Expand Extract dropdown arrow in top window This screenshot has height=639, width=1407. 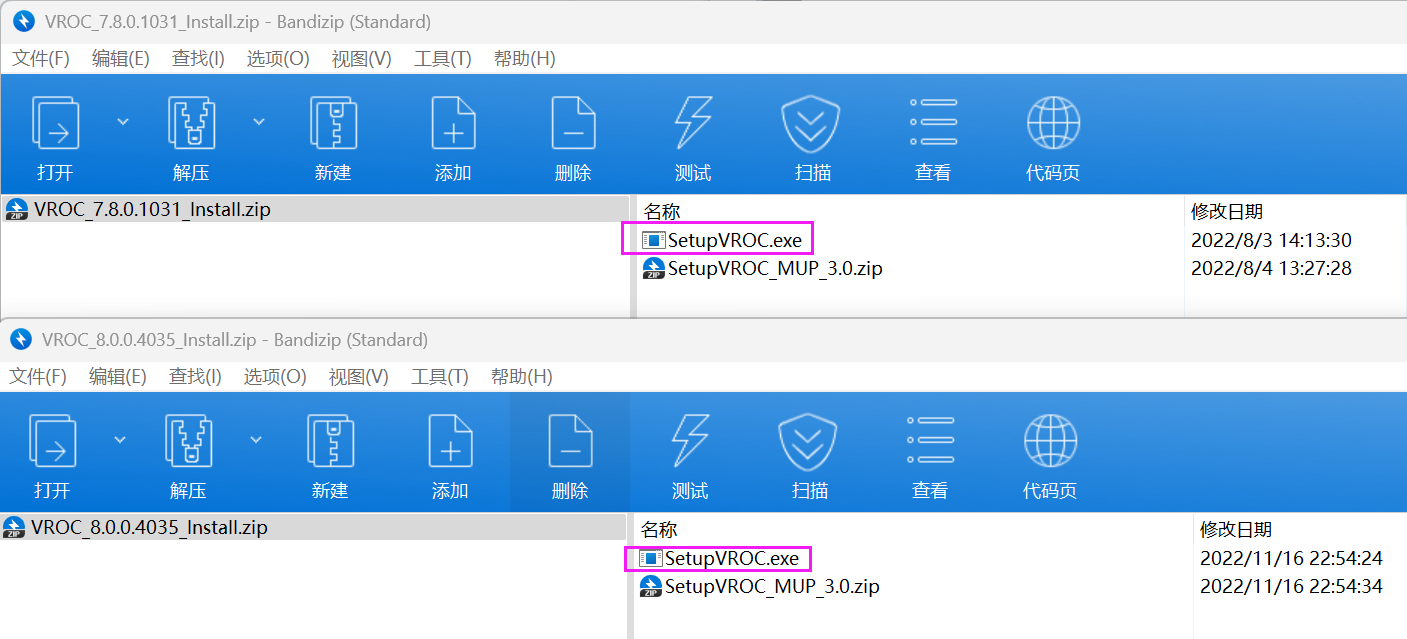[x=259, y=121]
